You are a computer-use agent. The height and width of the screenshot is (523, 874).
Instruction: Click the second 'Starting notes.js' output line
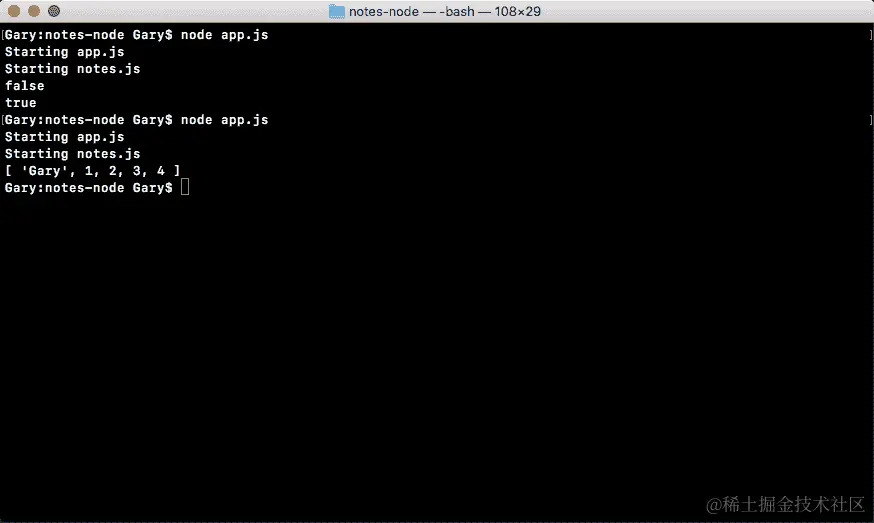72,154
